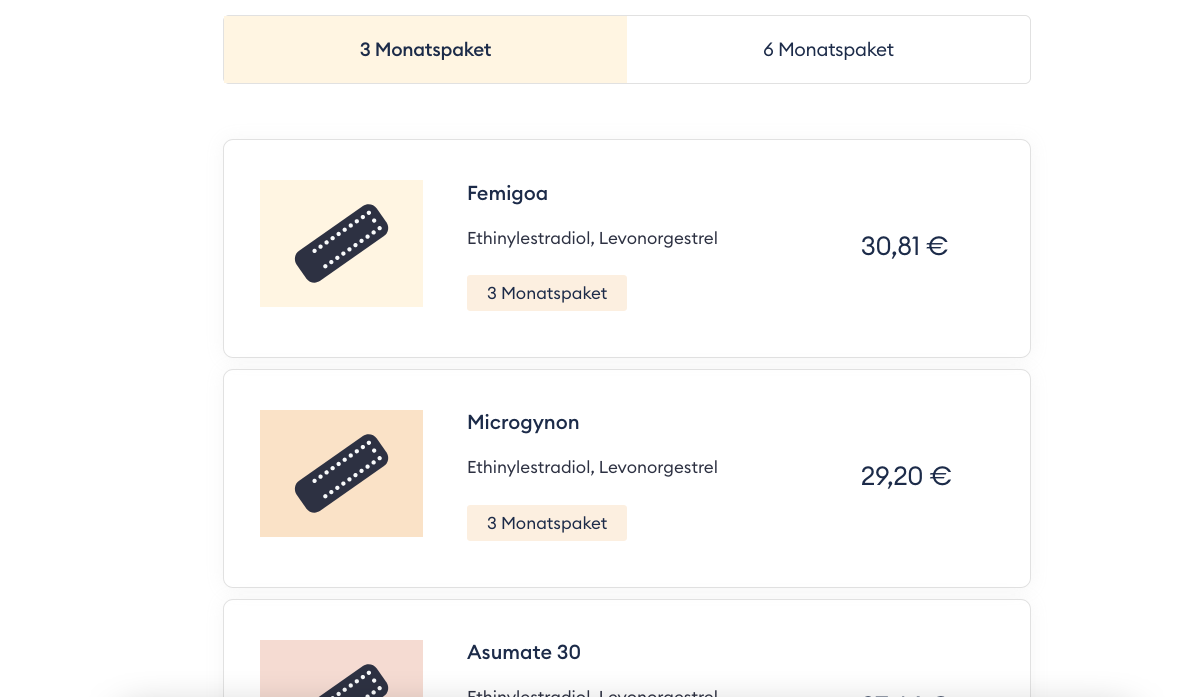Click the ingredients text under Microgynon

(x=592, y=468)
